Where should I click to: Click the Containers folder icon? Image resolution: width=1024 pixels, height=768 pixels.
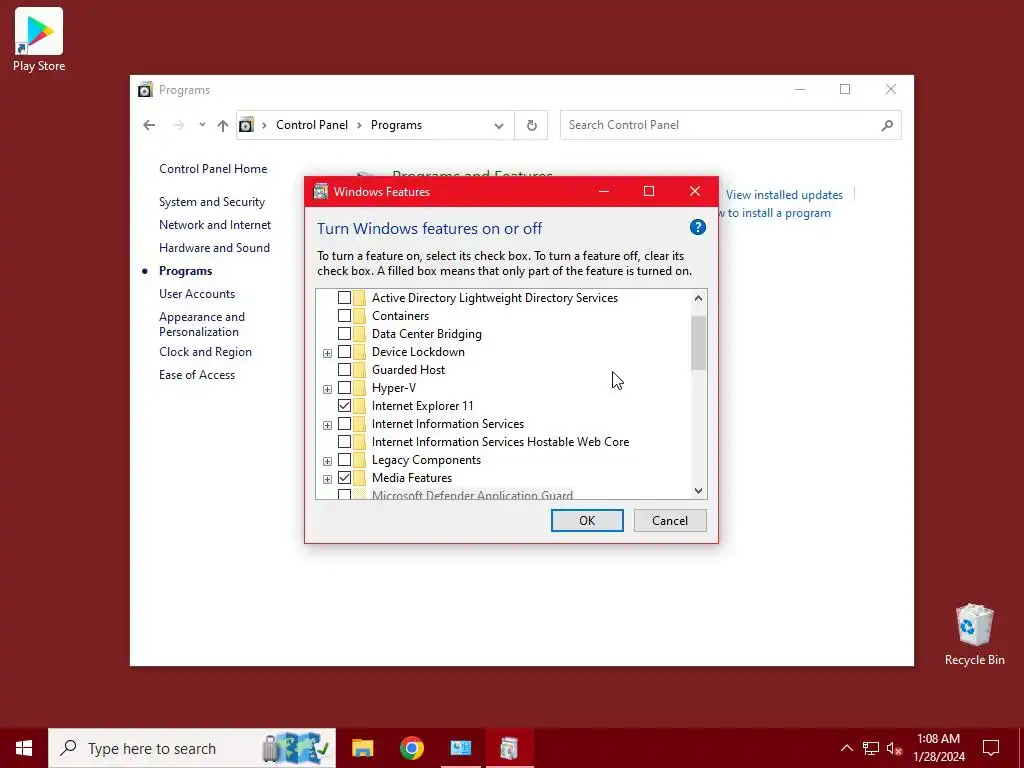pyautogui.click(x=359, y=315)
